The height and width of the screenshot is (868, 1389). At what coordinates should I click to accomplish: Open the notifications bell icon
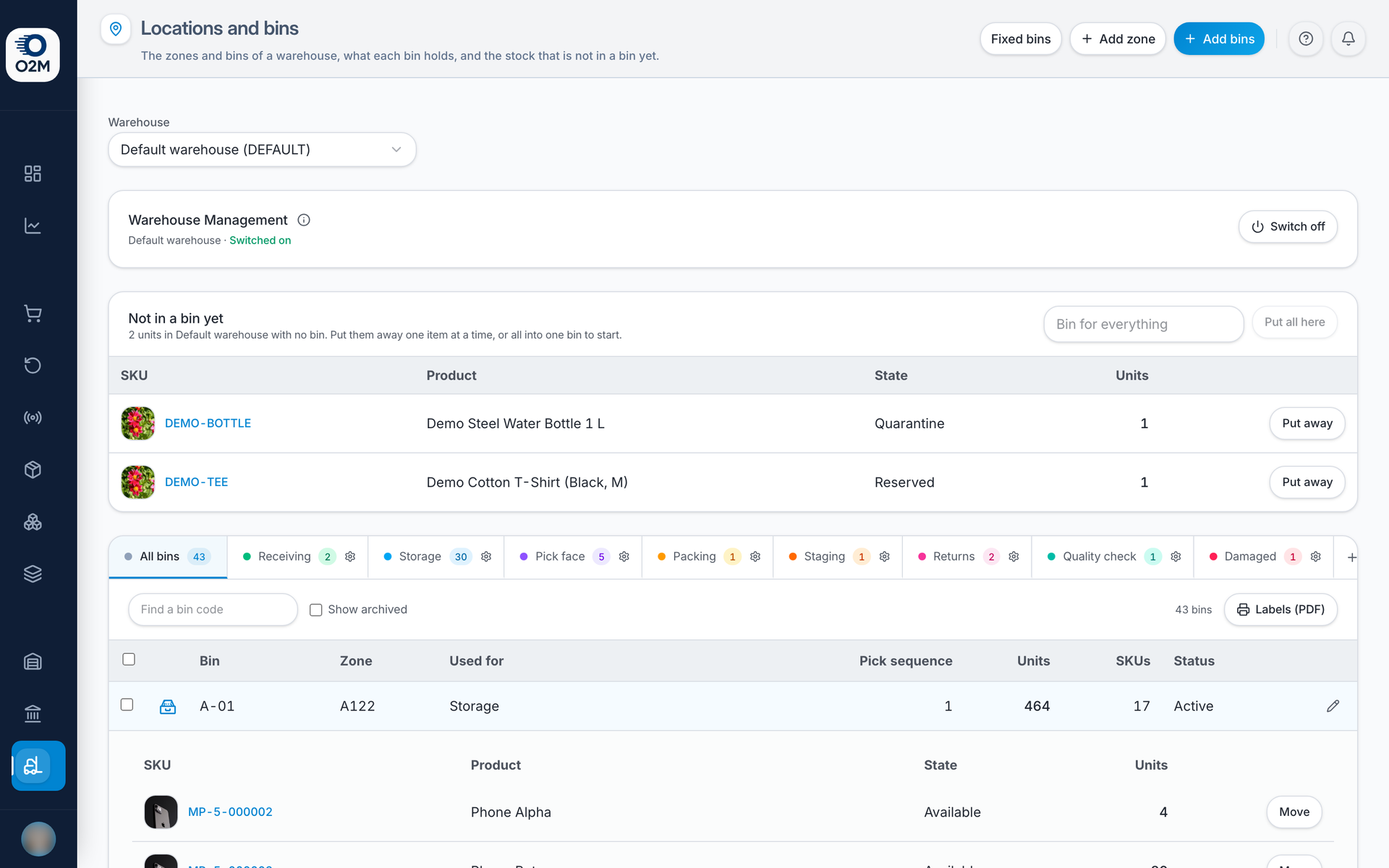tap(1348, 39)
